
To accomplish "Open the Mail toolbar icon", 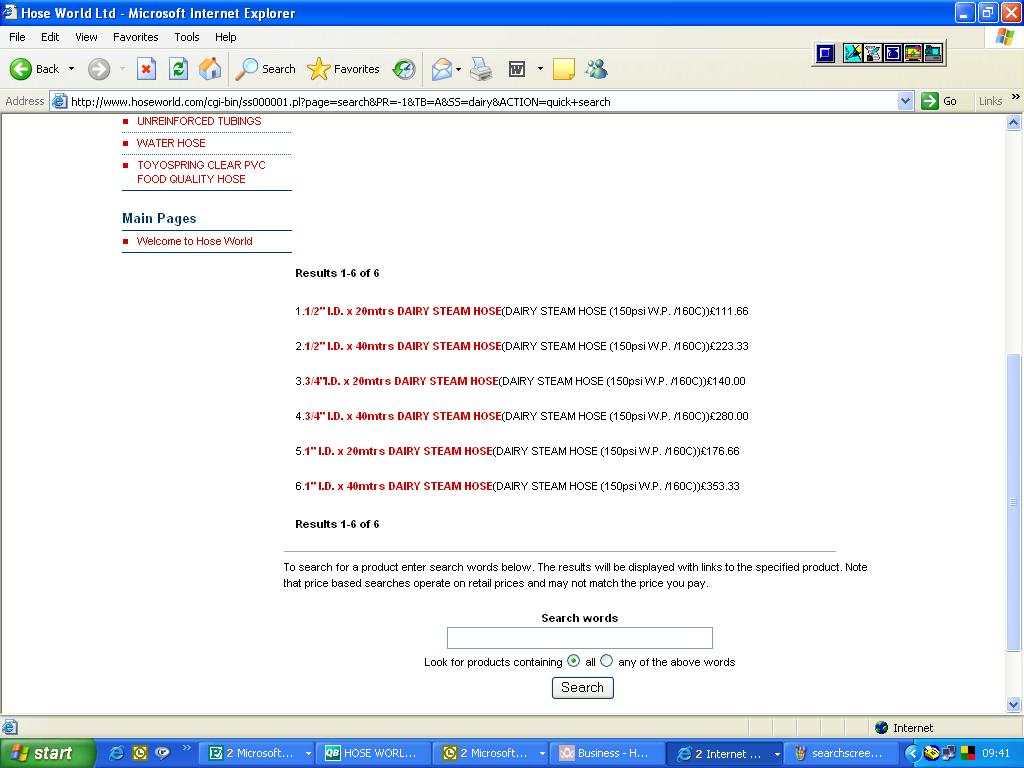I will click(x=441, y=69).
